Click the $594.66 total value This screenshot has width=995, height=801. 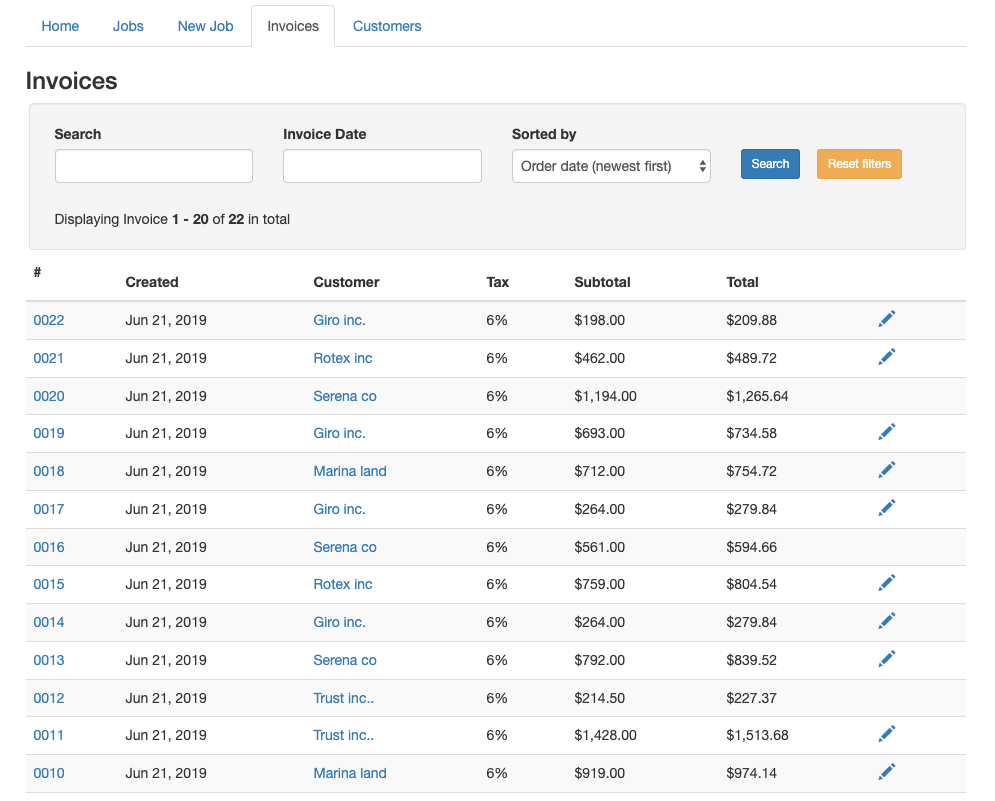pos(751,547)
